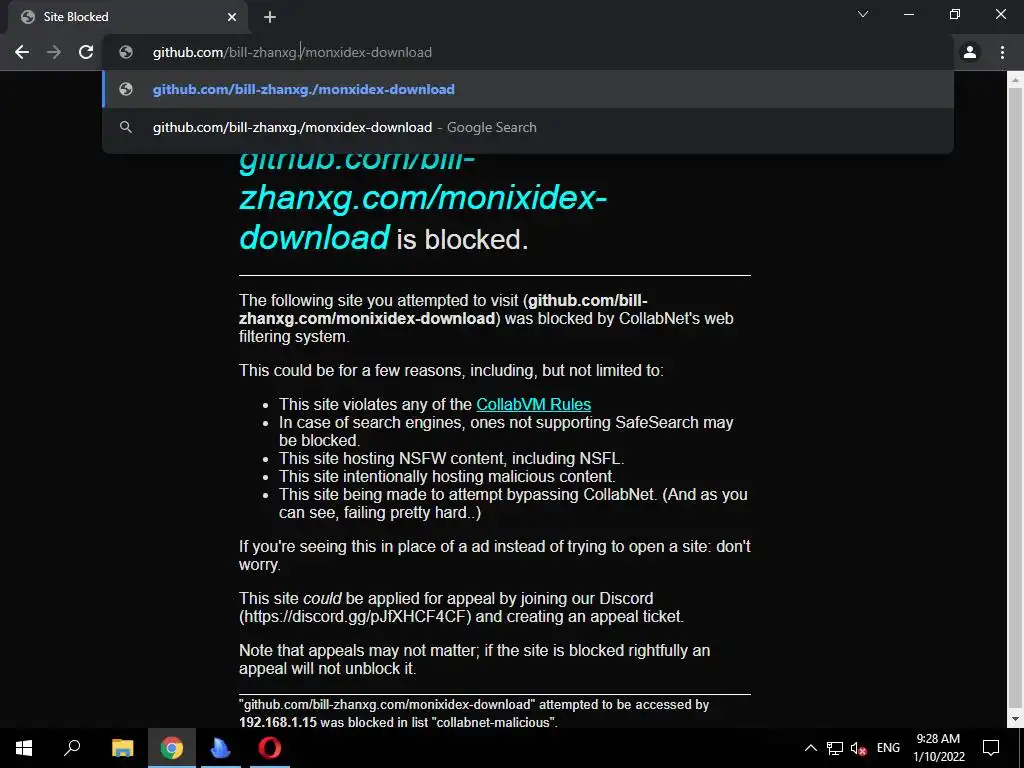Click scrollbar up arrow
The width and height of the screenshot is (1024, 768).
click(1016, 81)
